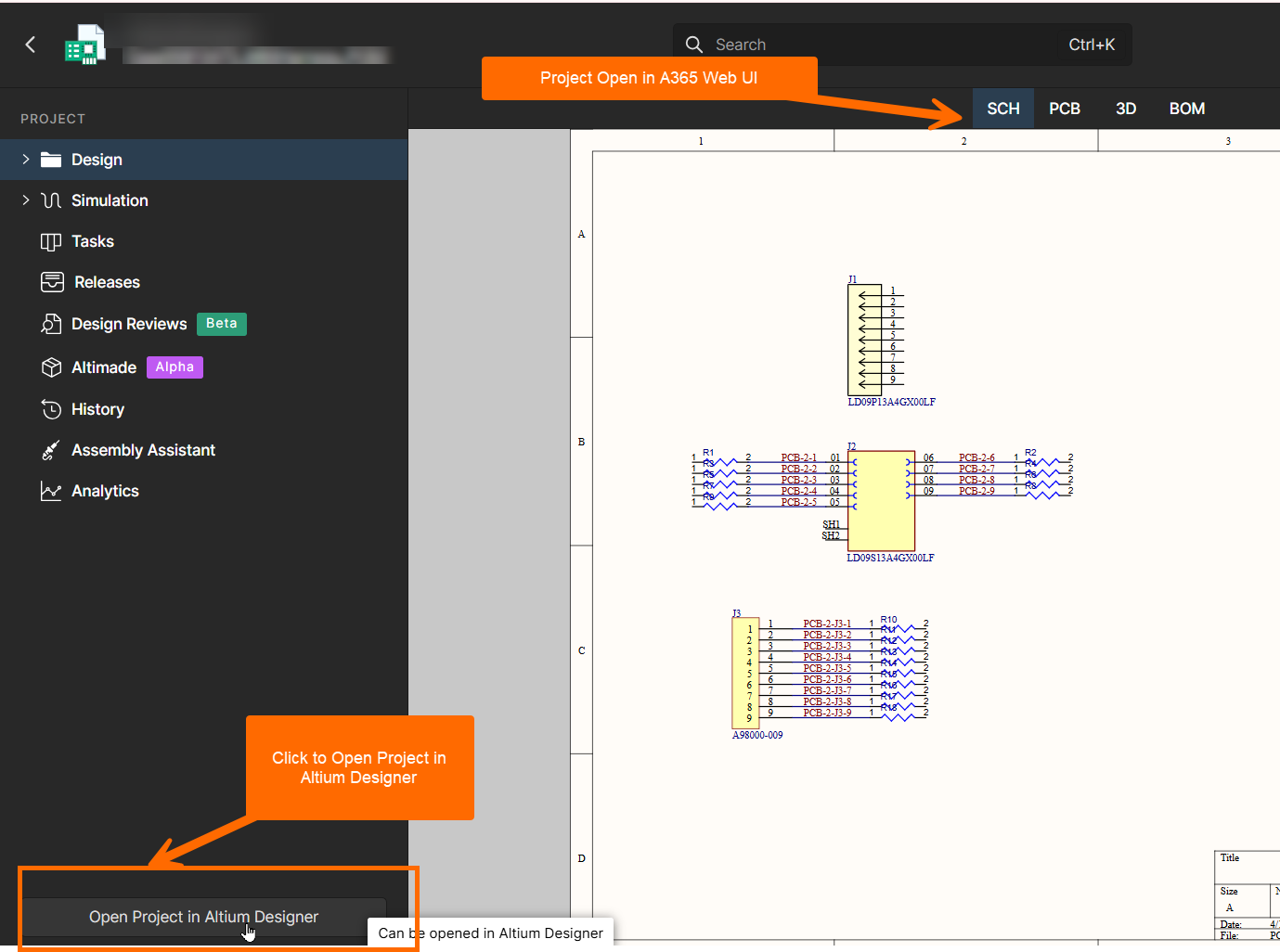Expand the Design tree node
The image size is (1280, 952).
[x=26, y=160]
